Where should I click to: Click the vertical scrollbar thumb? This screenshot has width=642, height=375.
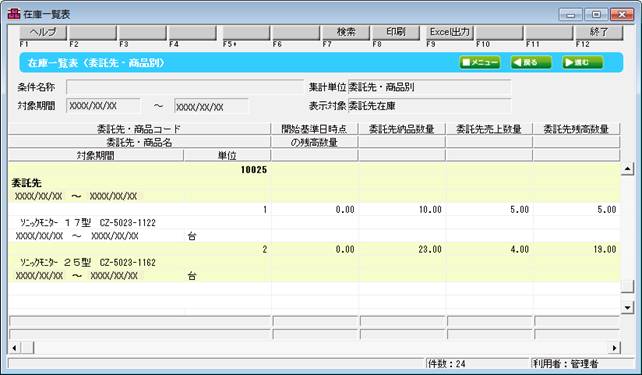tap(627, 286)
